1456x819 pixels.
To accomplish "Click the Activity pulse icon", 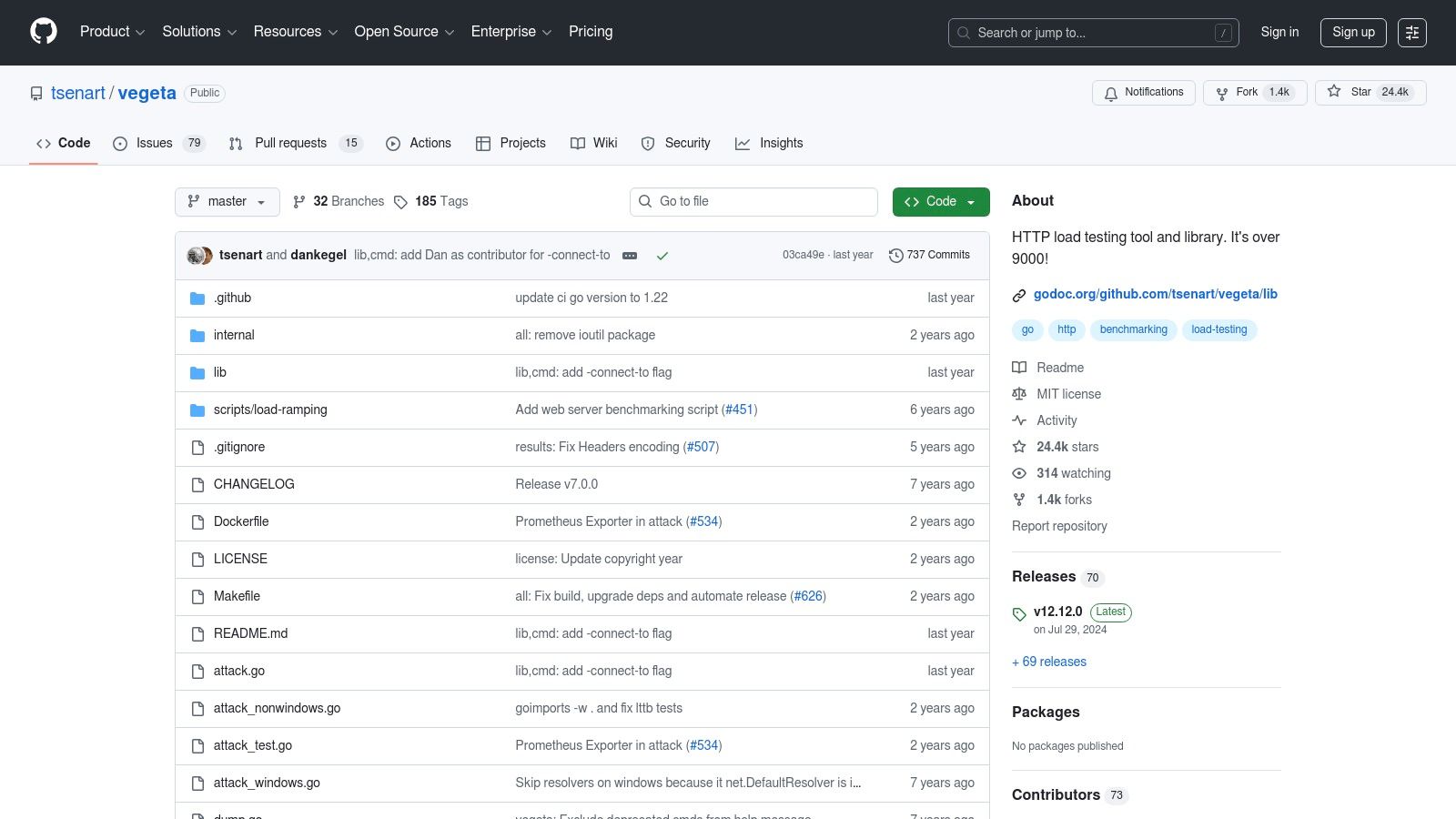I will coord(1019,420).
